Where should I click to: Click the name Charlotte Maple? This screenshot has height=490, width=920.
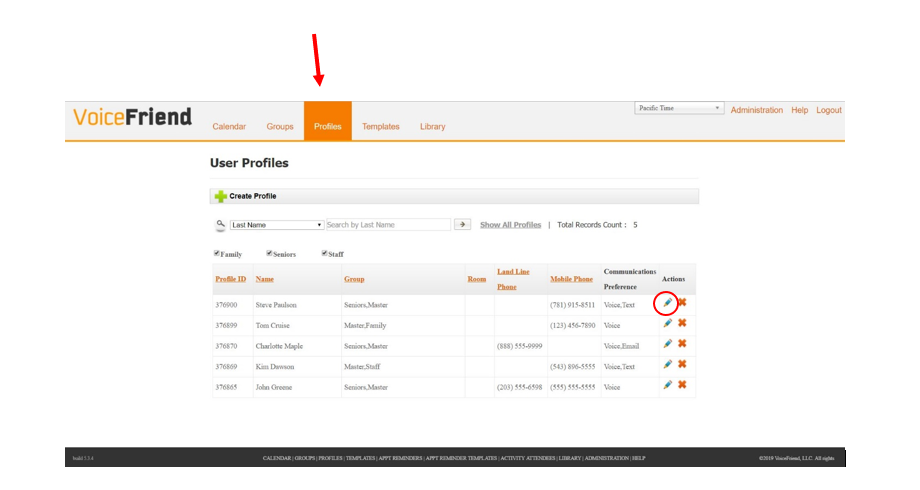279,346
